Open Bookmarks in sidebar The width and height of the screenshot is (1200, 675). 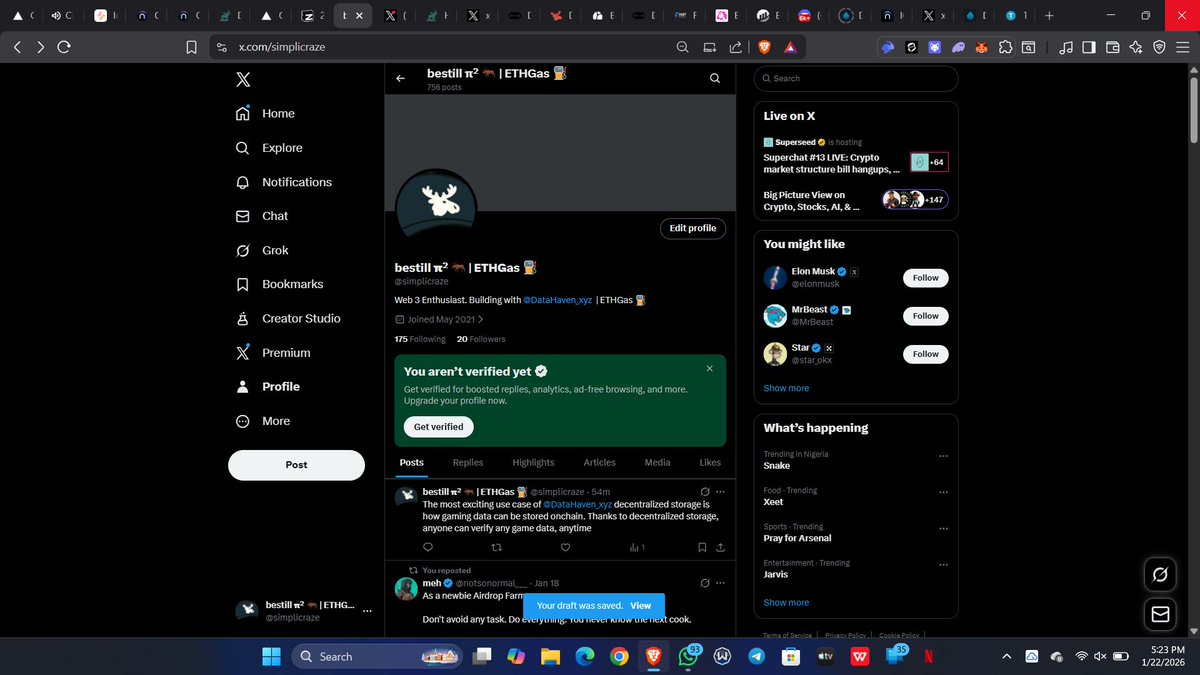[x=279, y=284]
